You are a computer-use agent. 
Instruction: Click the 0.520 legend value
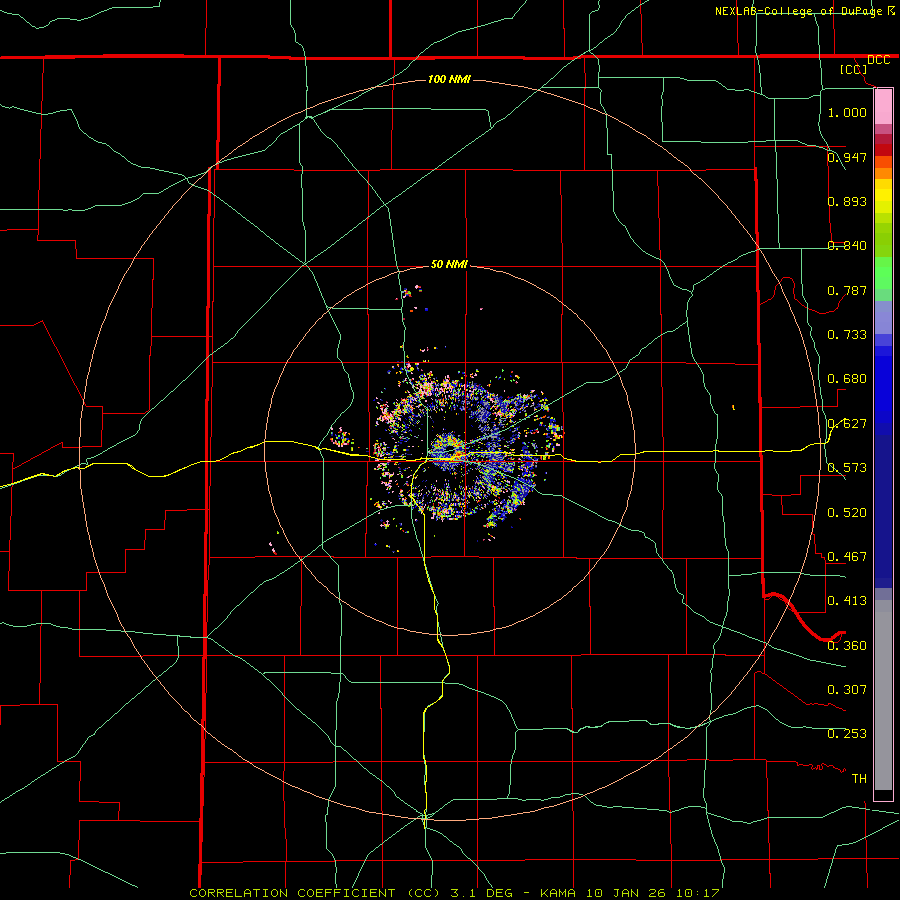(847, 513)
